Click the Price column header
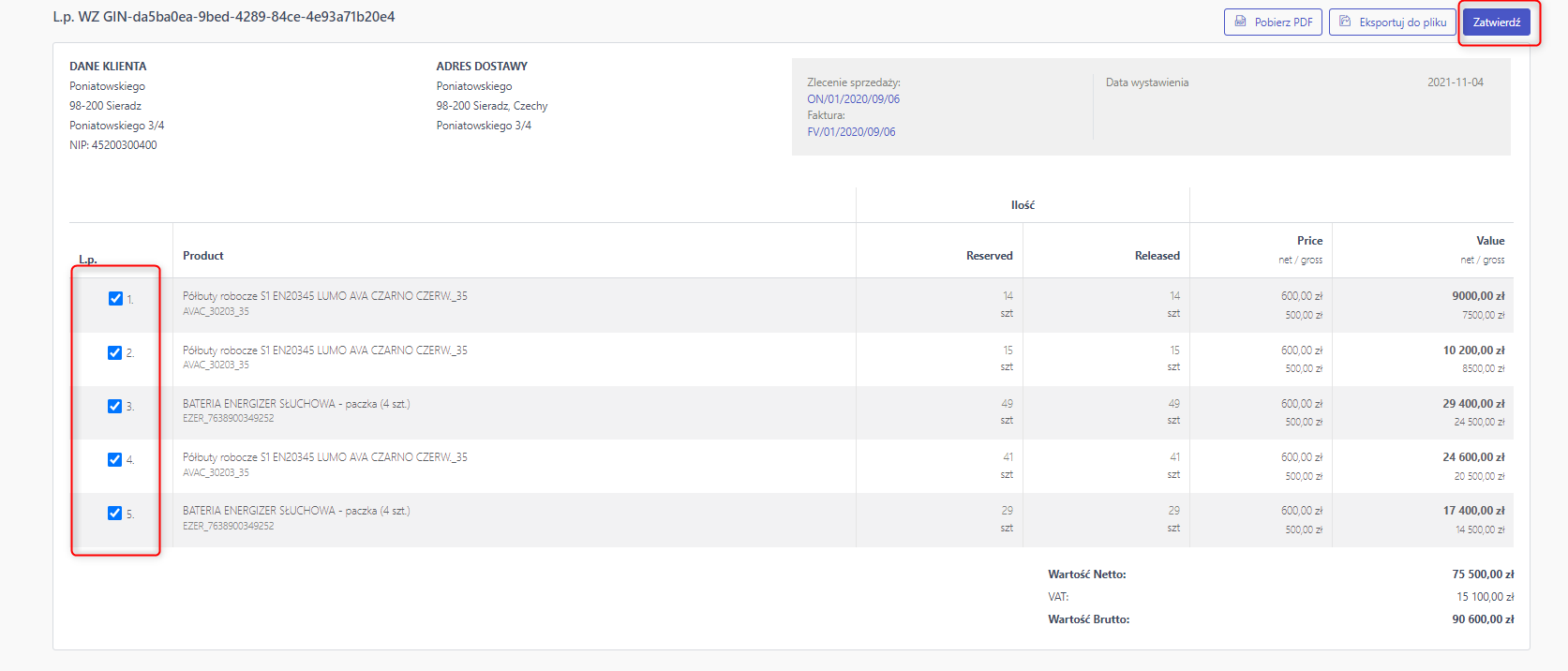Screen dimensions: 1568x671 pyautogui.click(x=1310, y=241)
